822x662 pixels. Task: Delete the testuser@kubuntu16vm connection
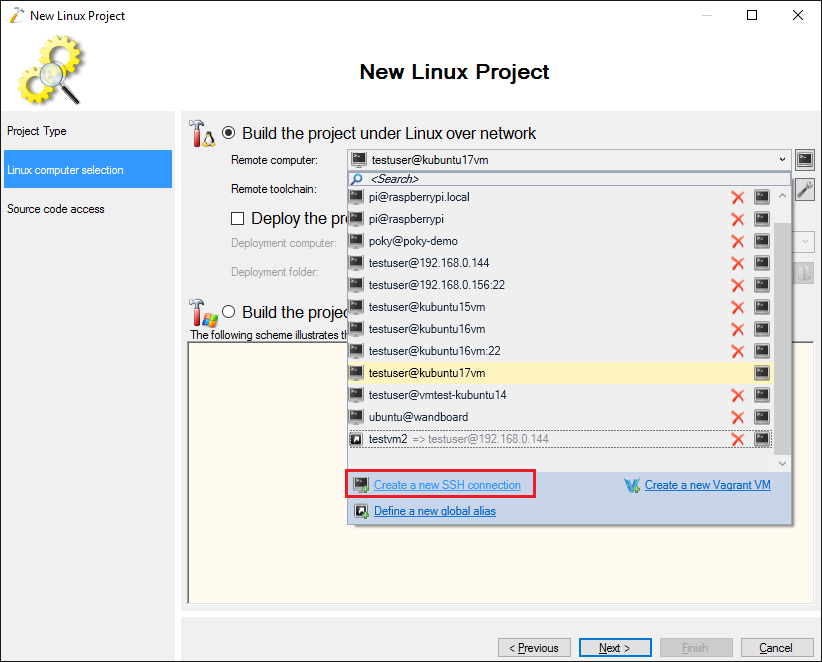point(738,330)
